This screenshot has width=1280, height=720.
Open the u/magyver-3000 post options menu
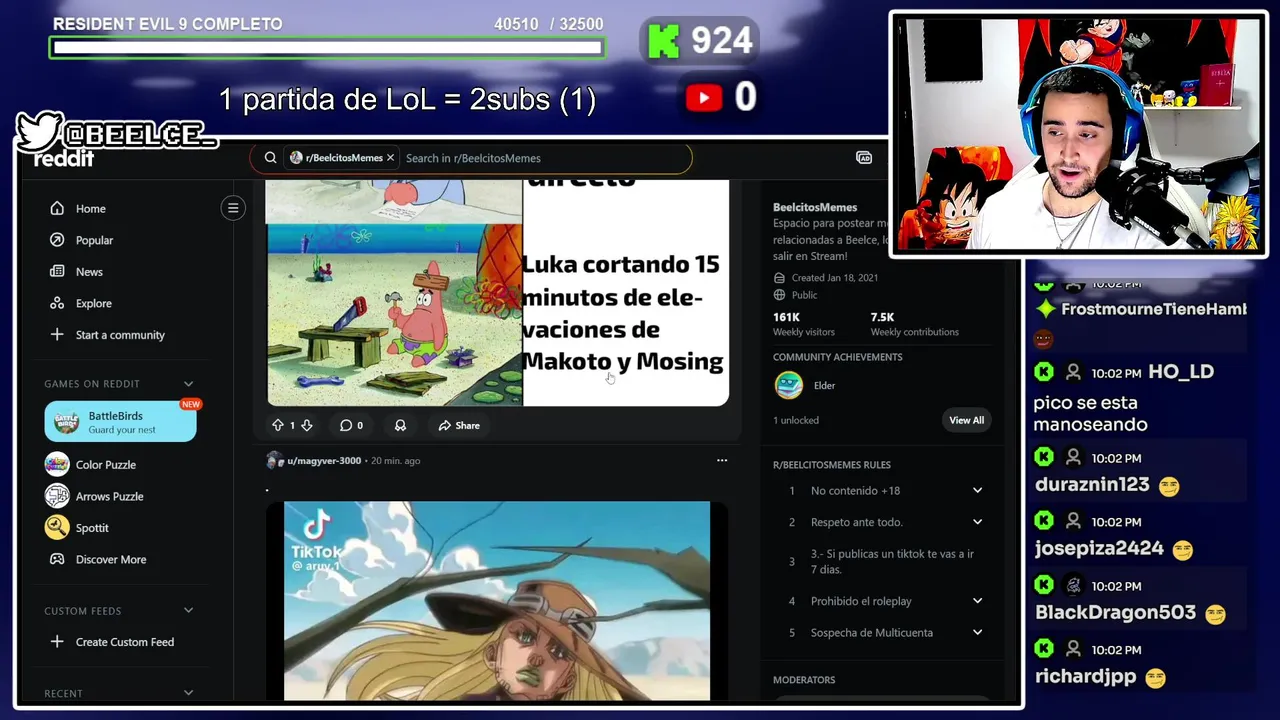pos(722,460)
